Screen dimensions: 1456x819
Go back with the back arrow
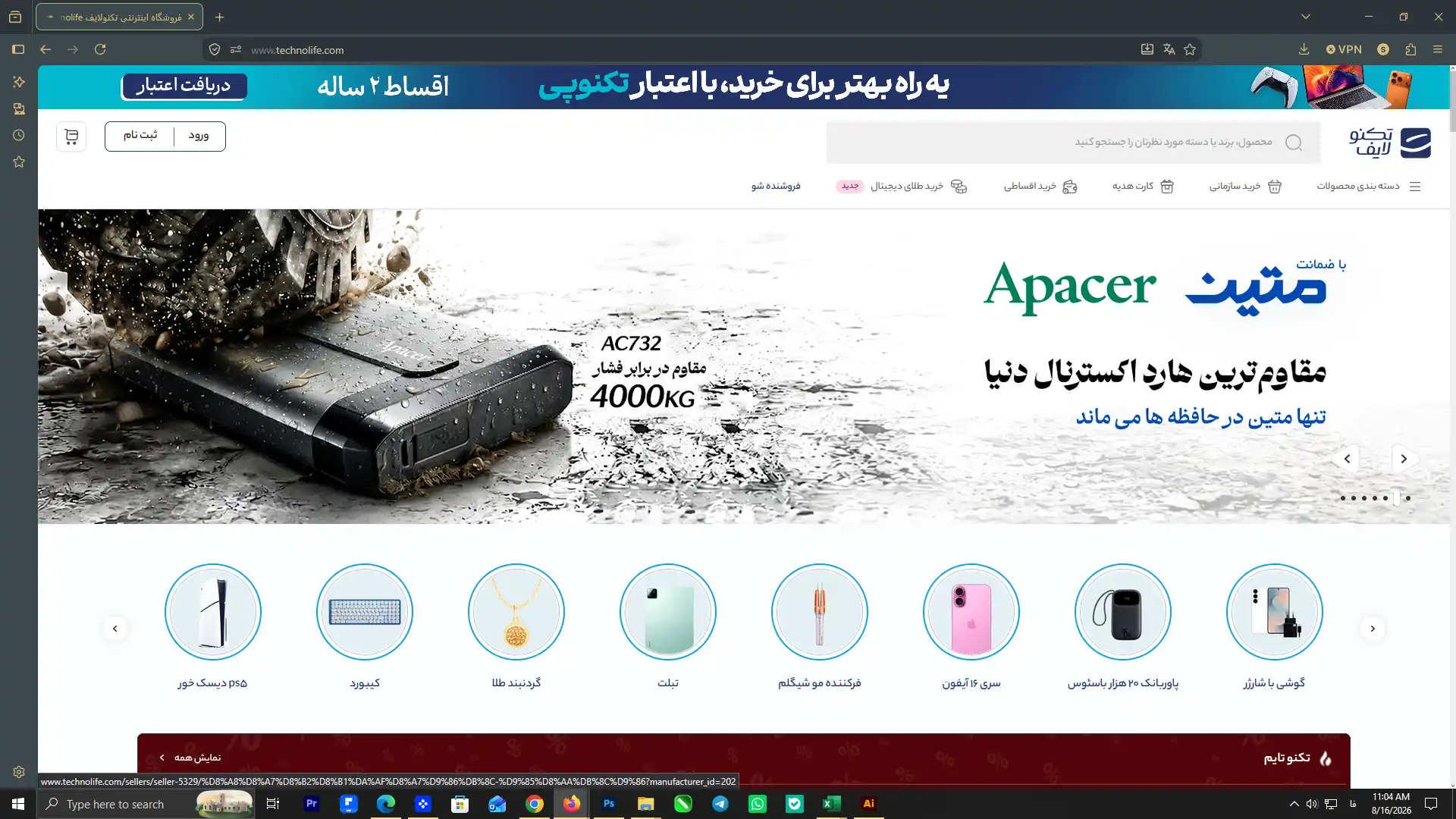tap(45, 49)
